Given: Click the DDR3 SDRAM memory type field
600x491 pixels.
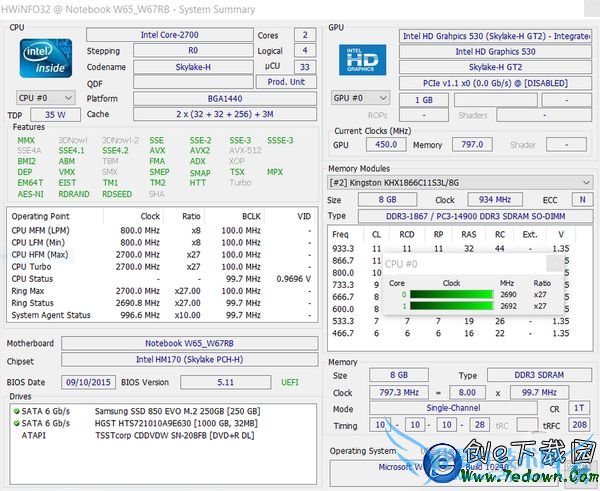Looking at the screenshot, I should tap(539, 375).
